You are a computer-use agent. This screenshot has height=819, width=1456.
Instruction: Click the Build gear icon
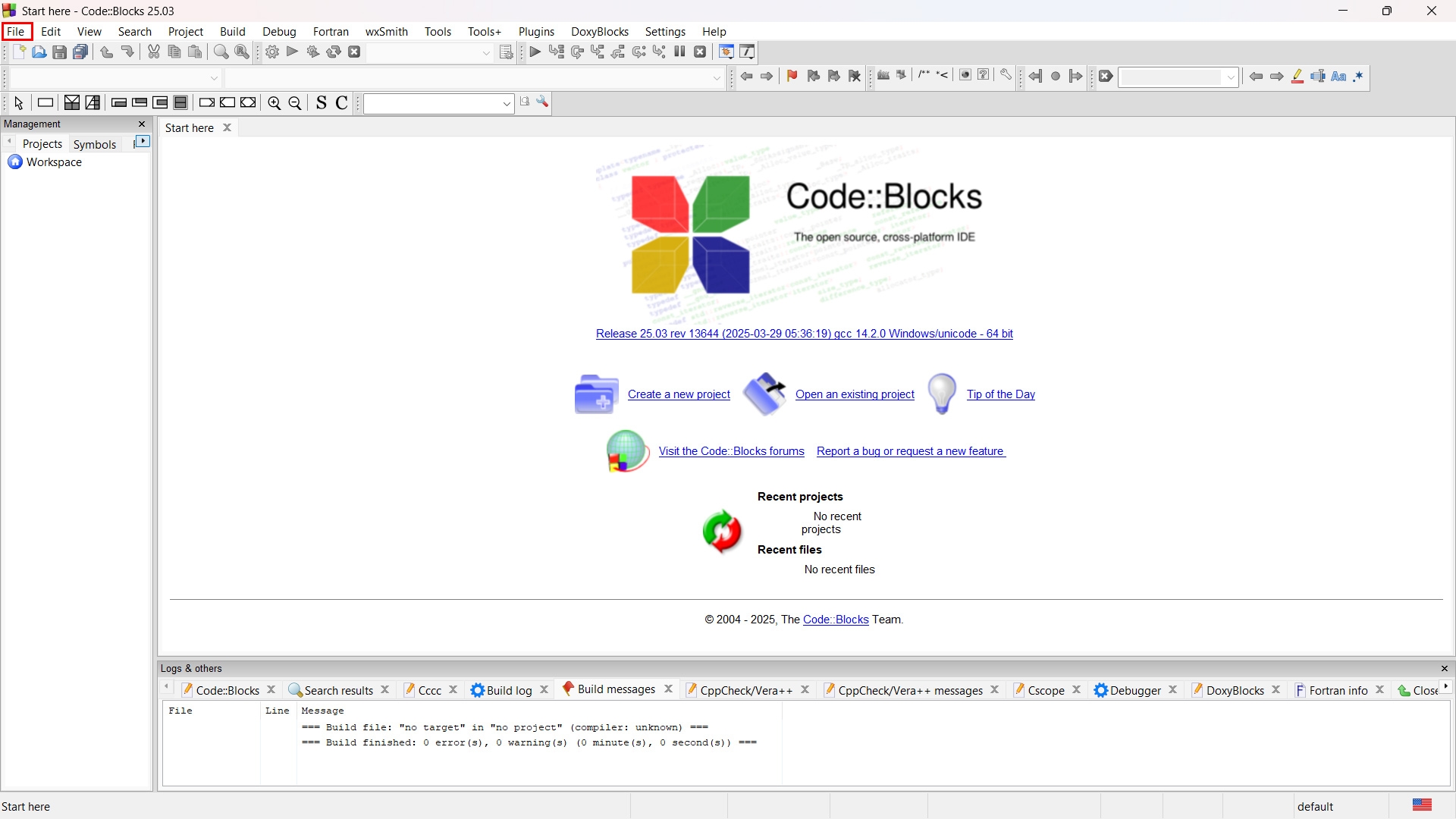pos(272,52)
